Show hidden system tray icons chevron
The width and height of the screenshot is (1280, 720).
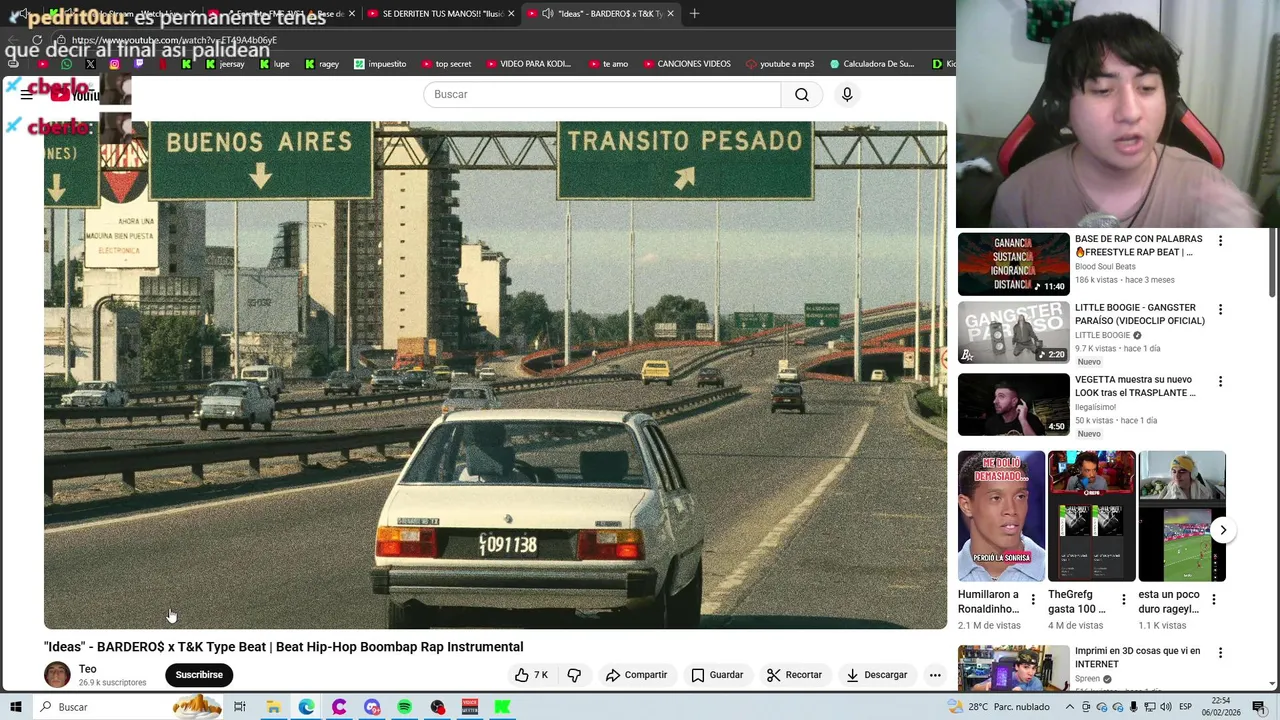[x=1070, y=707]
